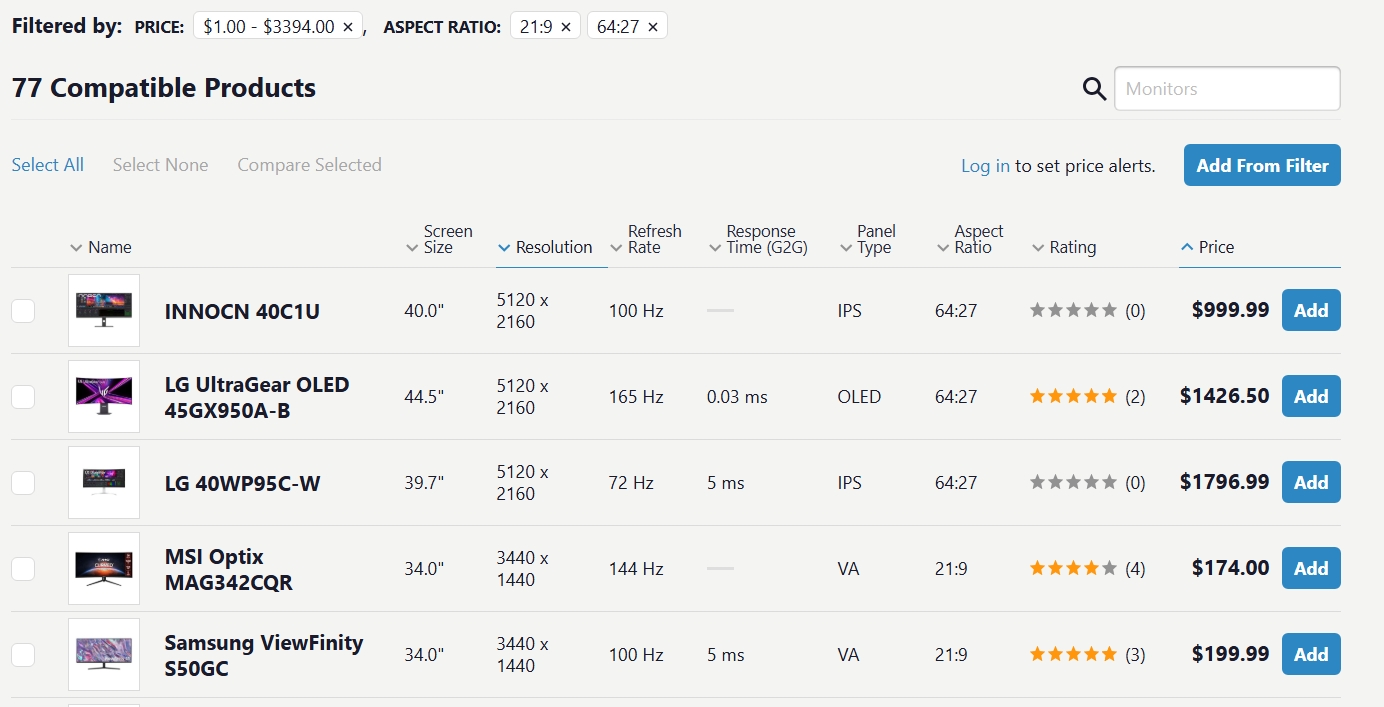
Task: Click MSI Optix MAG342CQR star rating
Action: pyautogui.click(x=1074, y=568)
